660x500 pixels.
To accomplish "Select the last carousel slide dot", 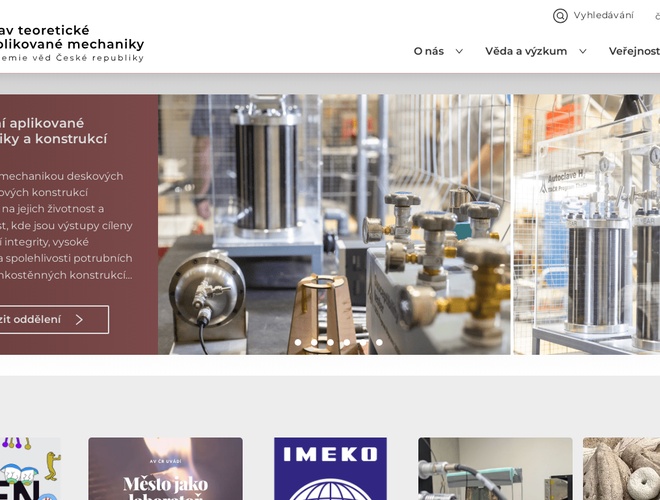I will 379,343.
